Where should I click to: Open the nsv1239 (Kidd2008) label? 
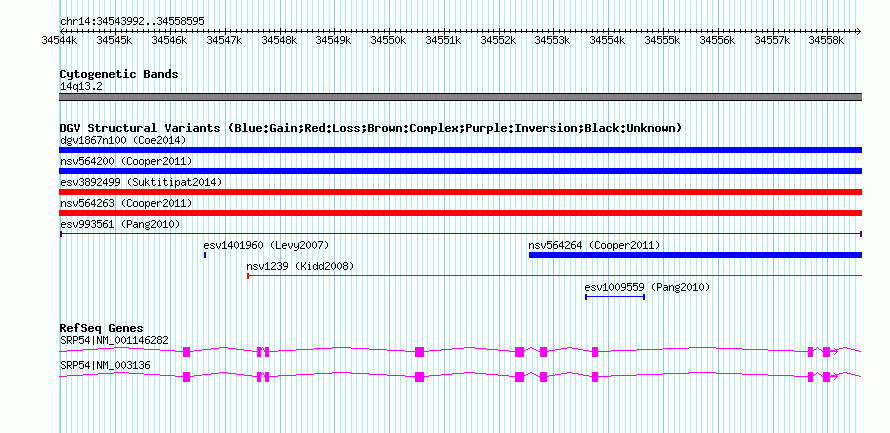(300, 266)
